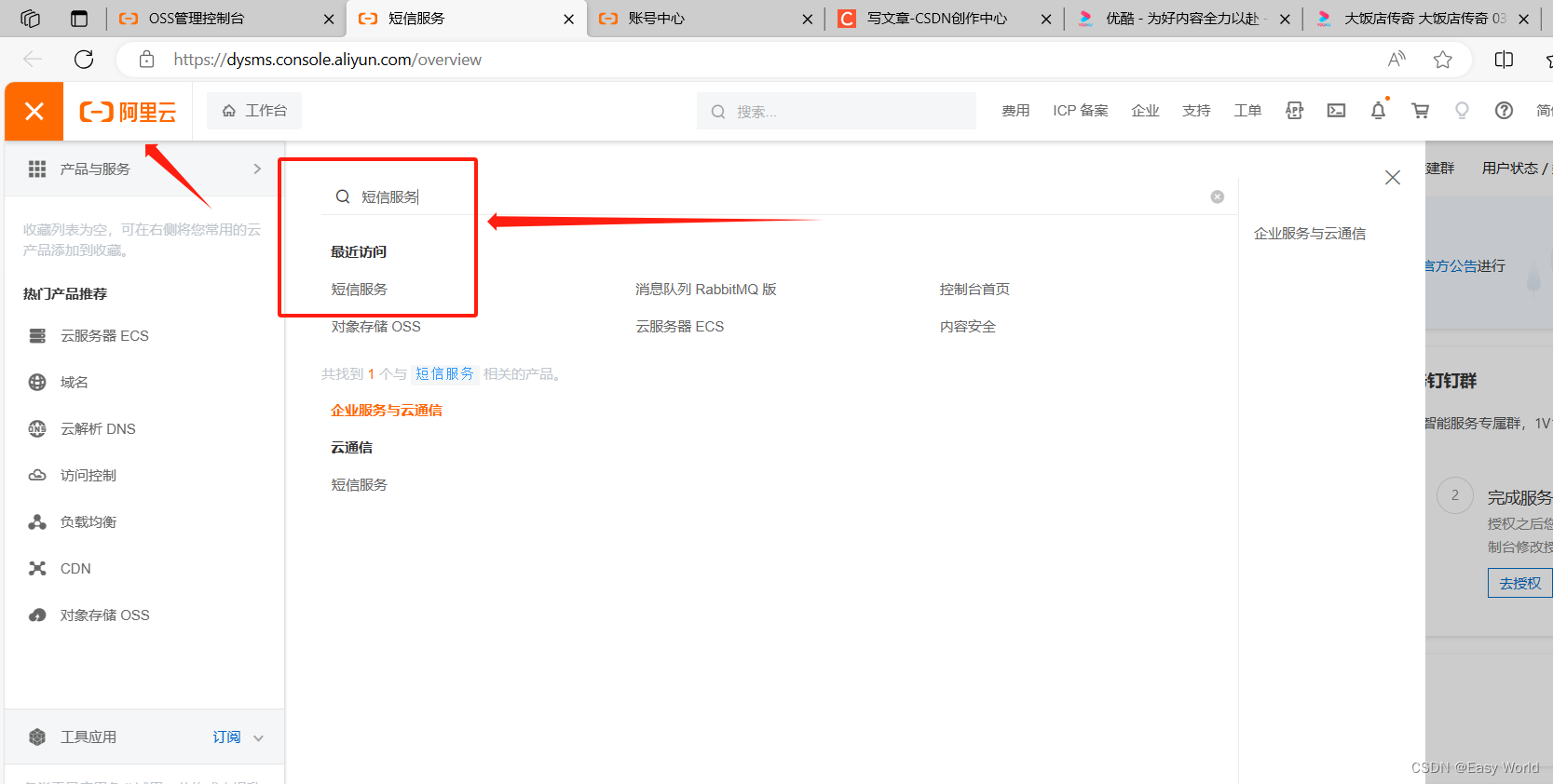Clear the product search text
Image resolution: width=1553 pixels, height=784 pixels.
pyautogui.click(x=1217, y=196)
